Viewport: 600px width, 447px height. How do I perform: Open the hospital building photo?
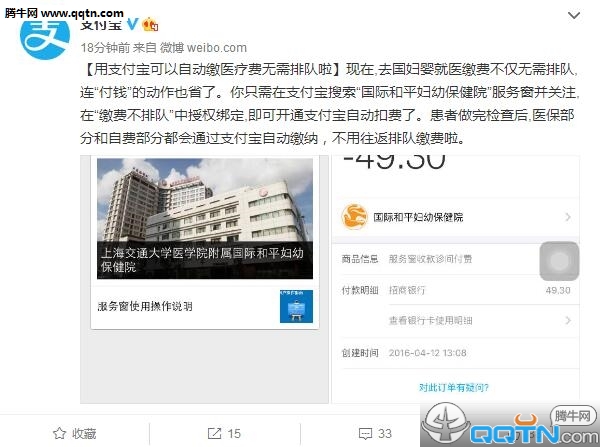point(205,219)
